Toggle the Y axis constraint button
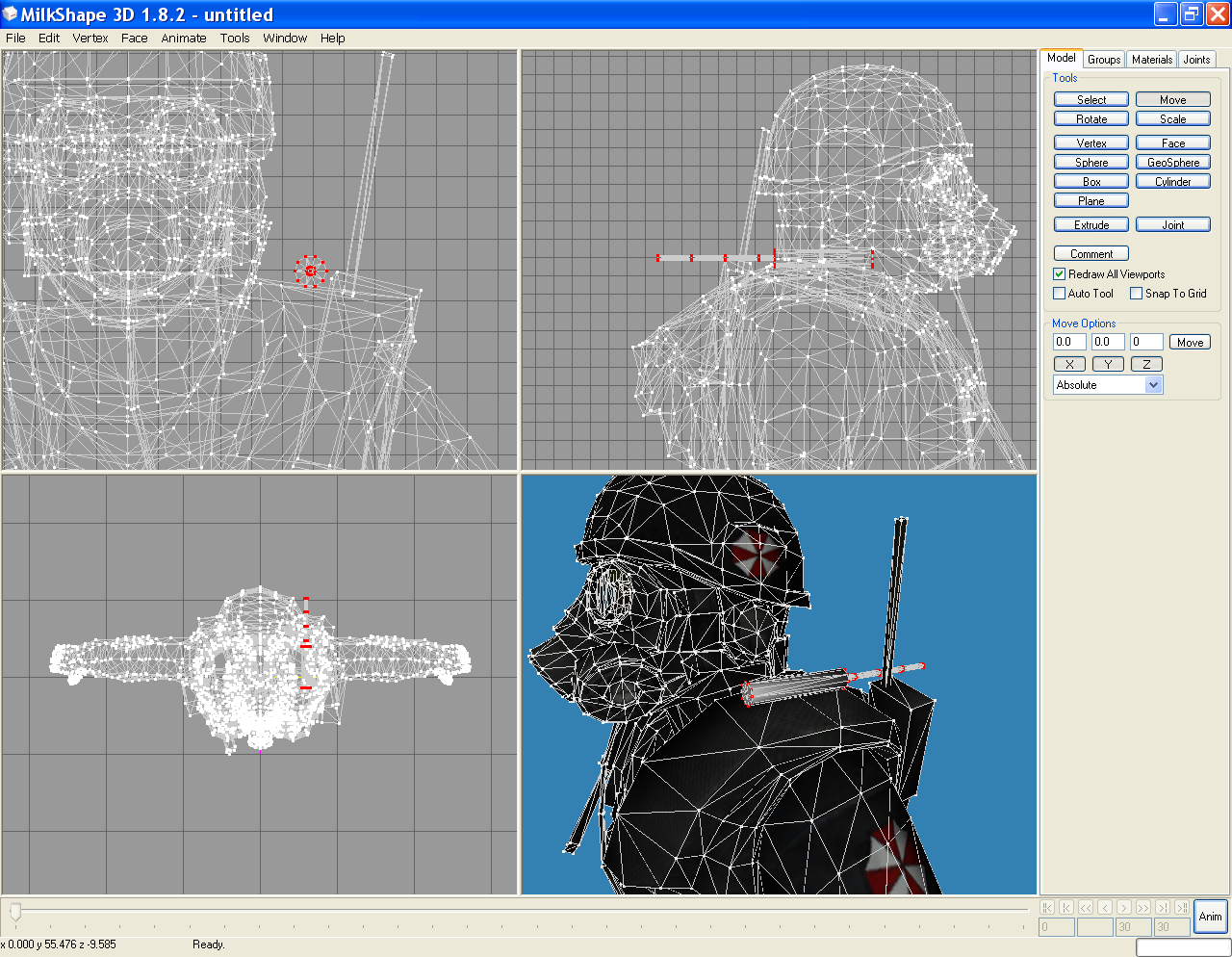 [1108, 364]
